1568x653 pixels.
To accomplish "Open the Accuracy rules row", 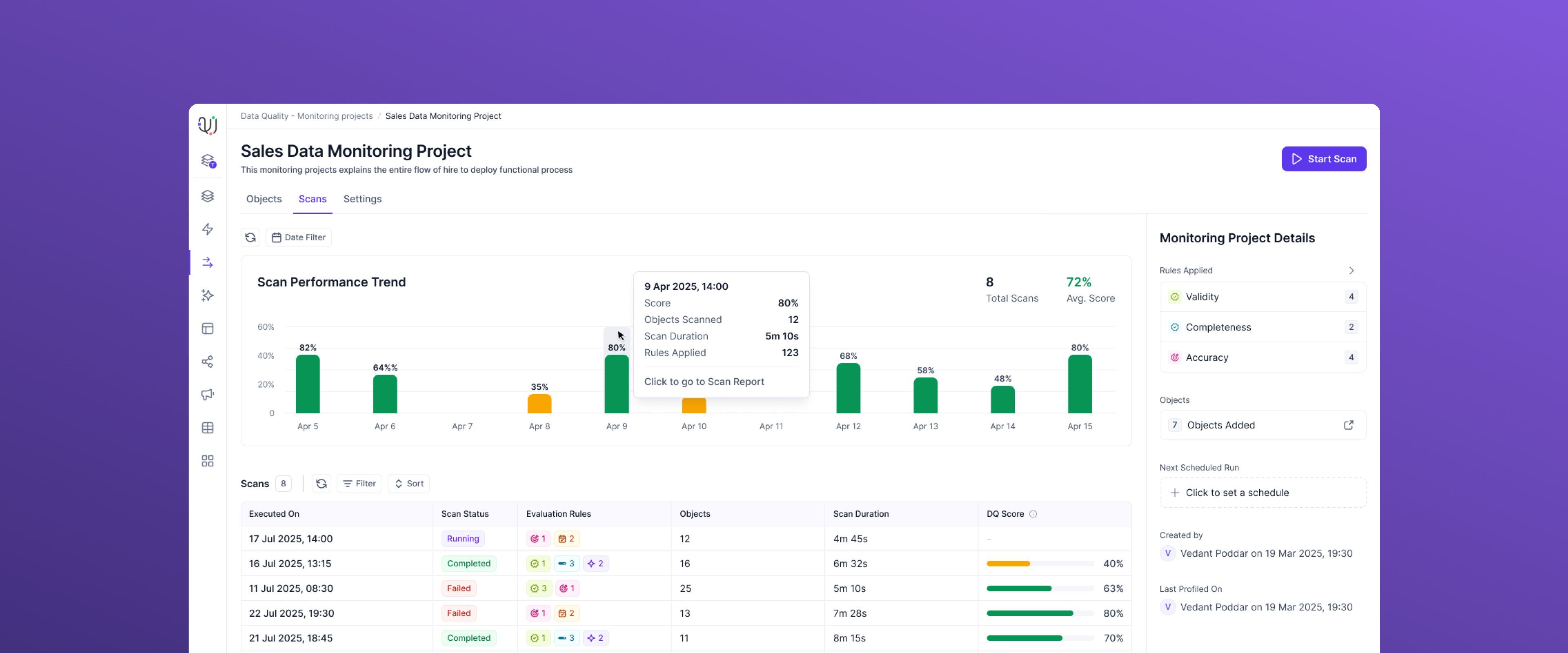I will click(1263, 357).
